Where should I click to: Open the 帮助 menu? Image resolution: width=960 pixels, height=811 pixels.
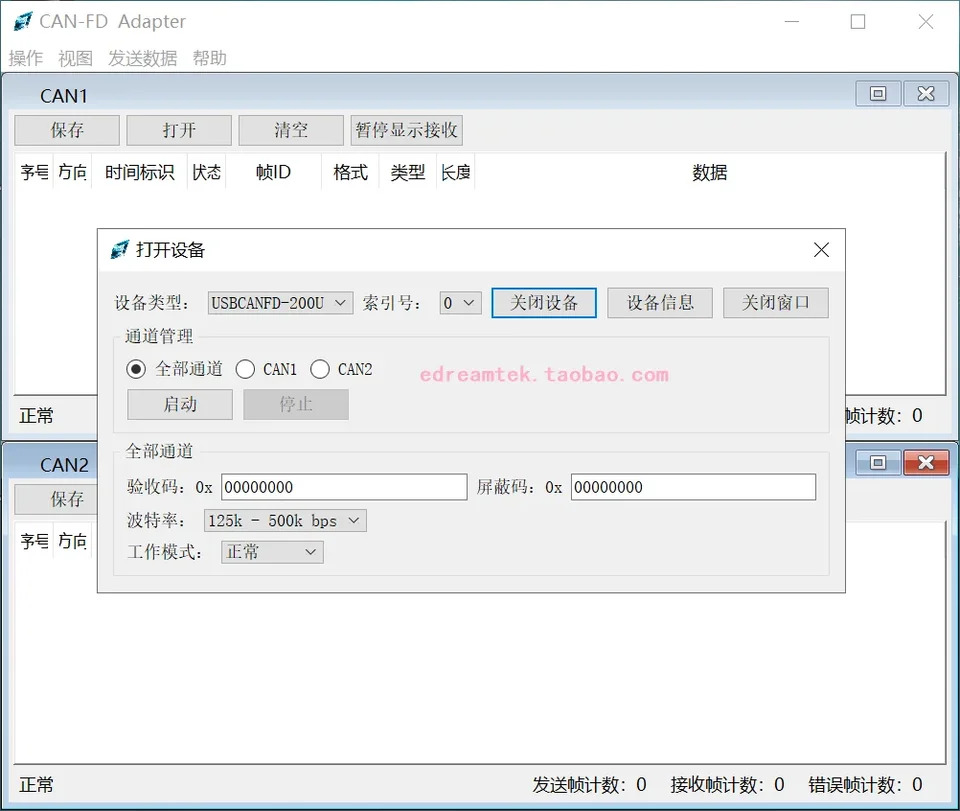pos(209,58)
